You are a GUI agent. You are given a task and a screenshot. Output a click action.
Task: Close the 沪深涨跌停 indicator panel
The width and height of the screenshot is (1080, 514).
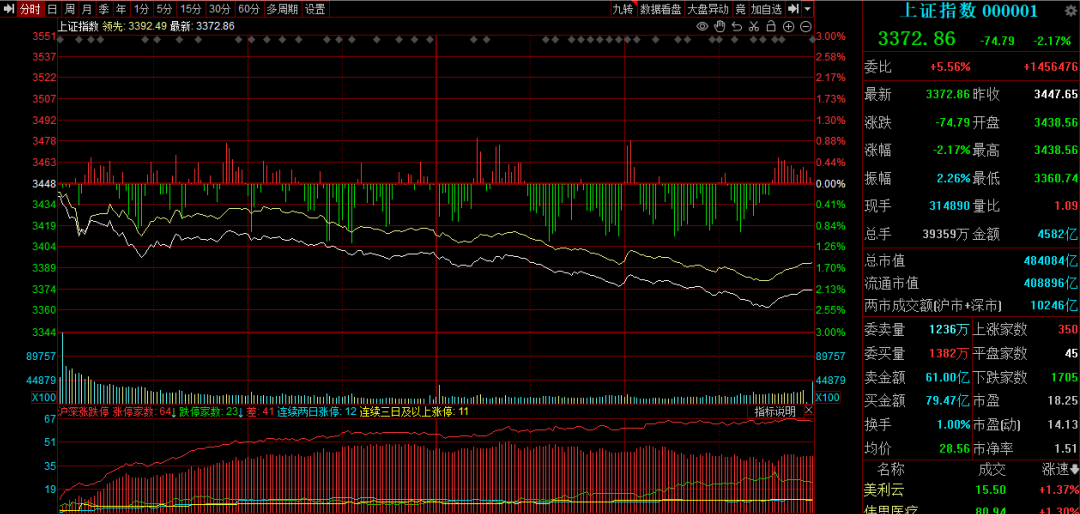click(809, 411)
